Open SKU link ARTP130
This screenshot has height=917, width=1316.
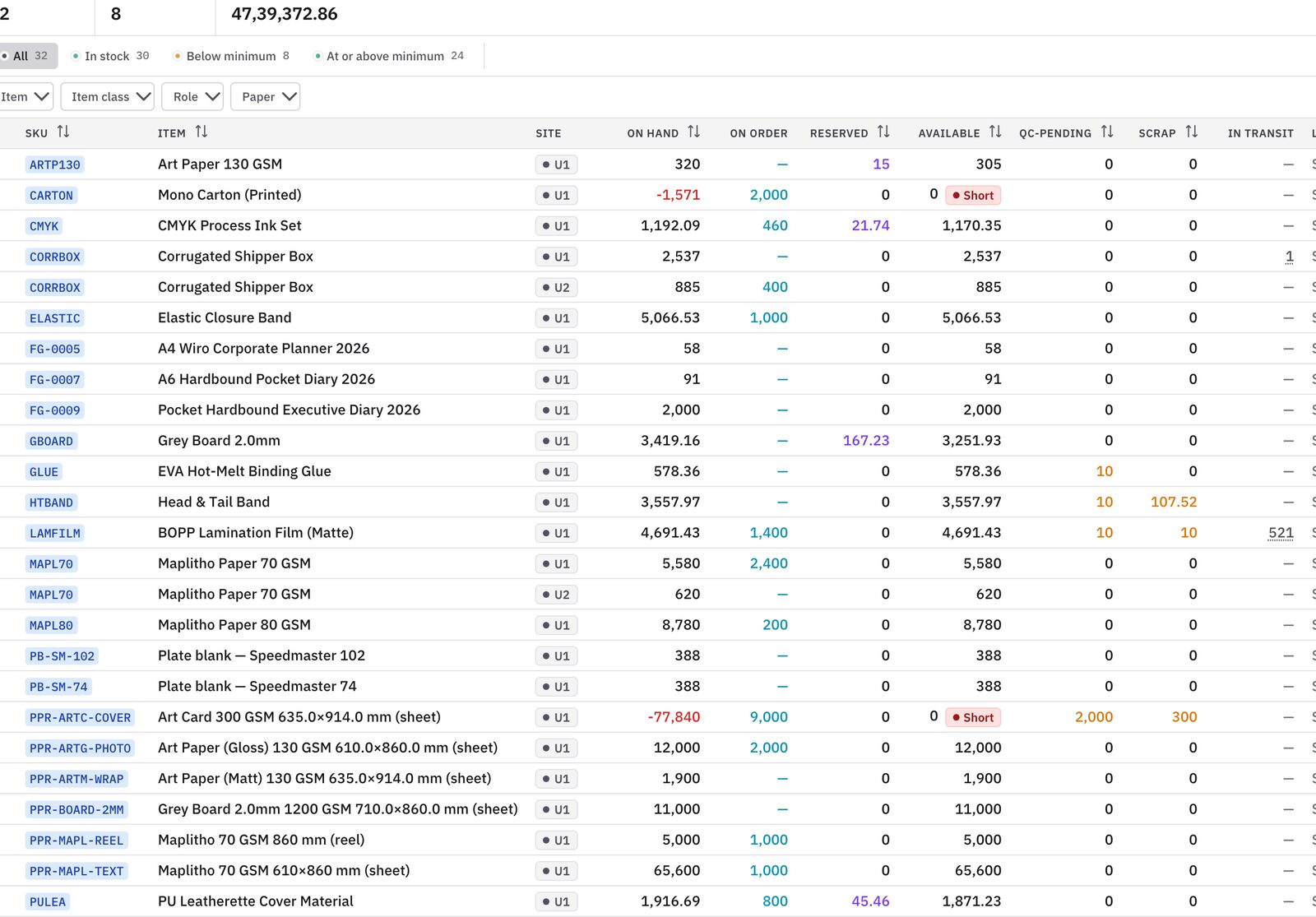coord(55,164)
